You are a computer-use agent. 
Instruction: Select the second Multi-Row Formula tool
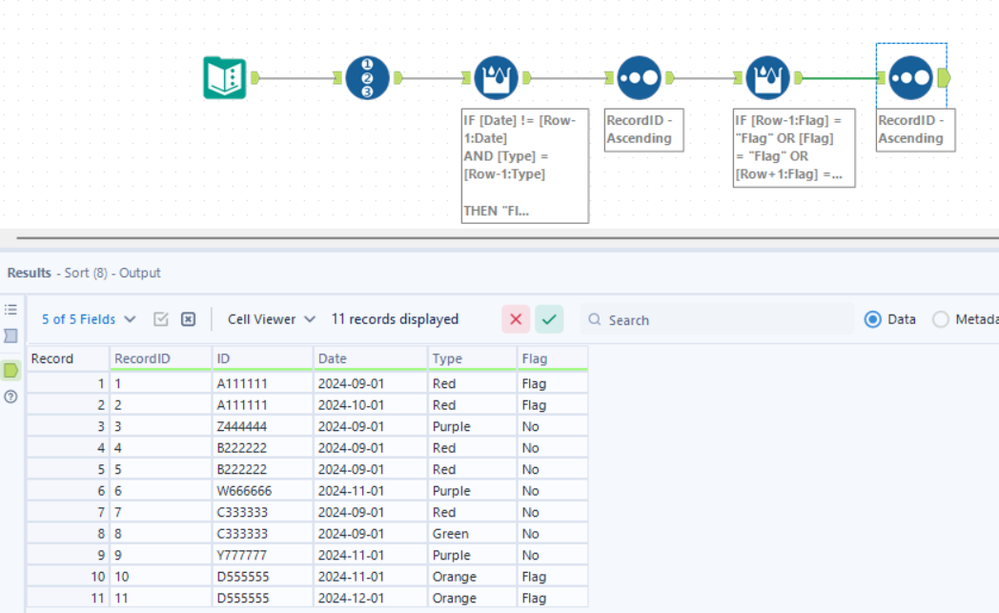[769, 78]
